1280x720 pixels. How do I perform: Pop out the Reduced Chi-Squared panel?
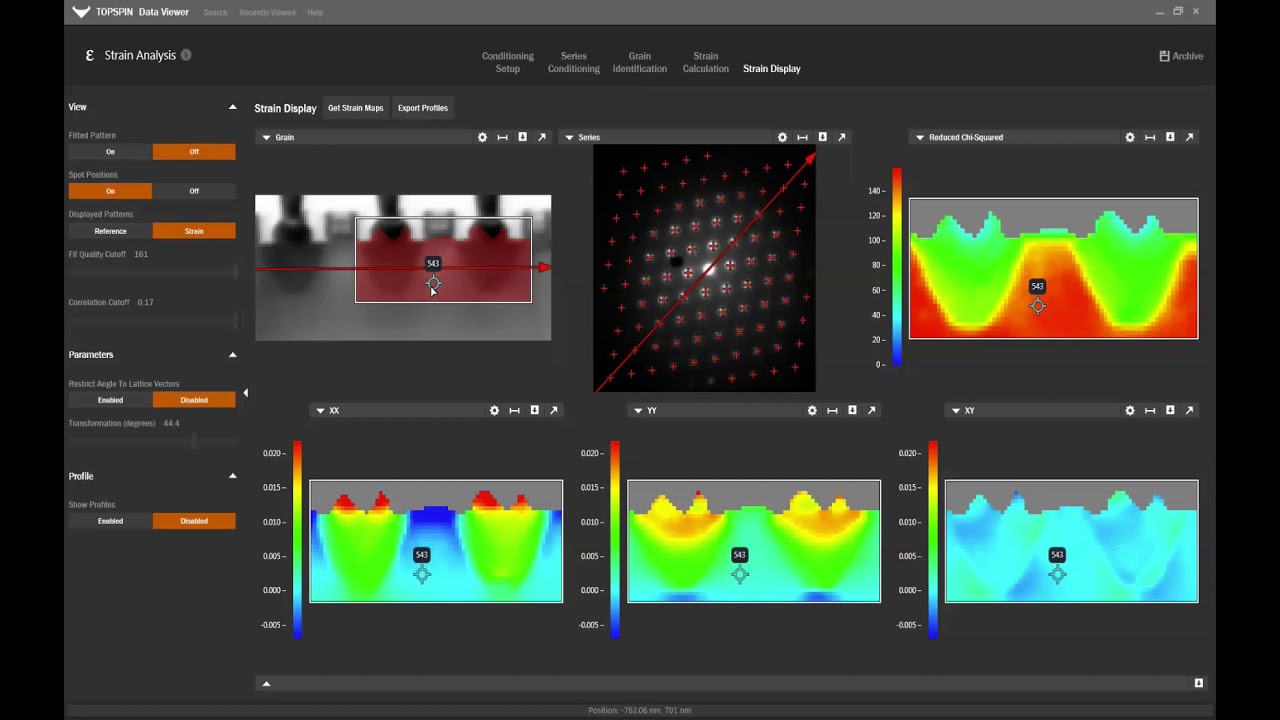(x=1190, y=137)
